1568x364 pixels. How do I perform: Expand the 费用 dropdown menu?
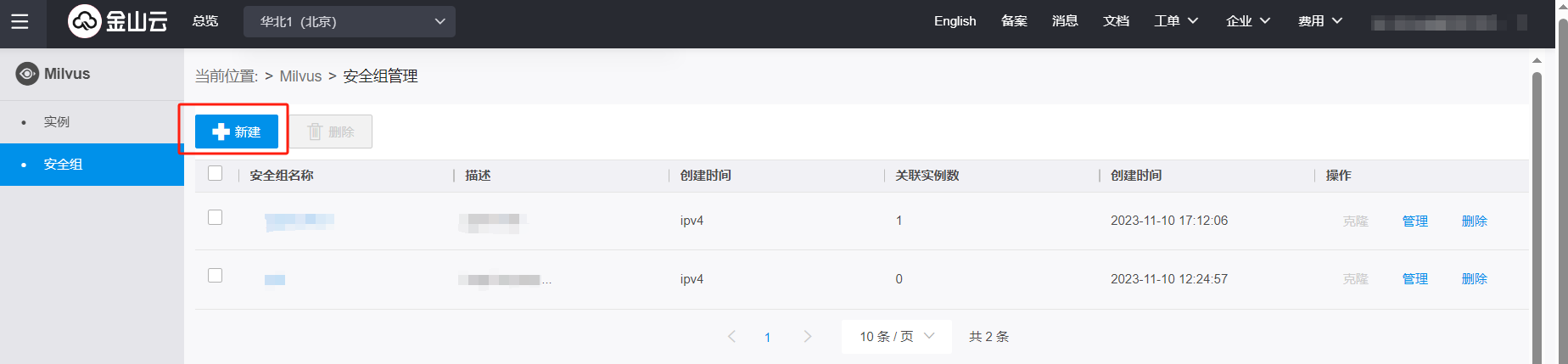[x=1320, y=21]
